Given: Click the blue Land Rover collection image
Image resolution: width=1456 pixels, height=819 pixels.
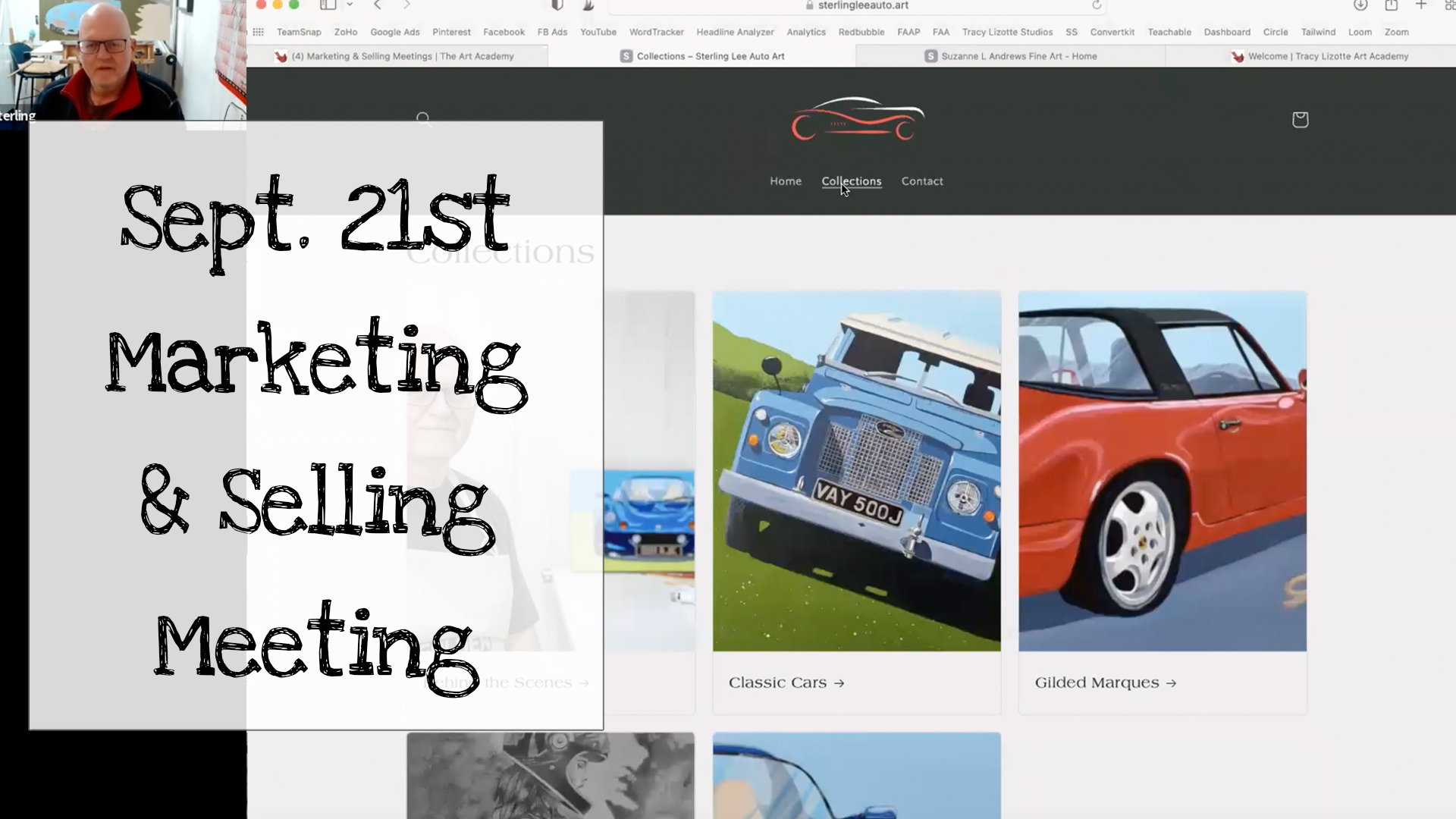Looking at the screenshot, I should pyautogui.click(x=857, y=471).
